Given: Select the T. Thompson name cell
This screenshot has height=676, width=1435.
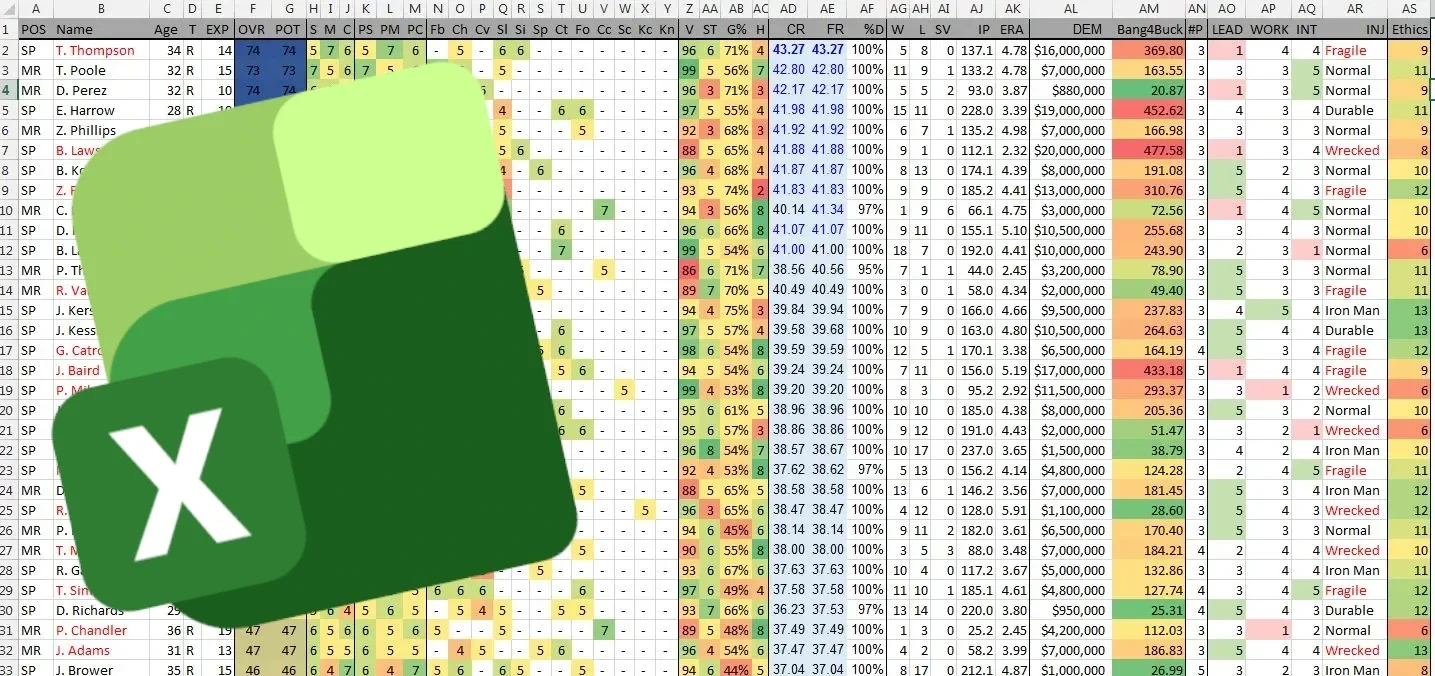Looking at the screenshot, I should pyautogui.click(x=101, y=50).
